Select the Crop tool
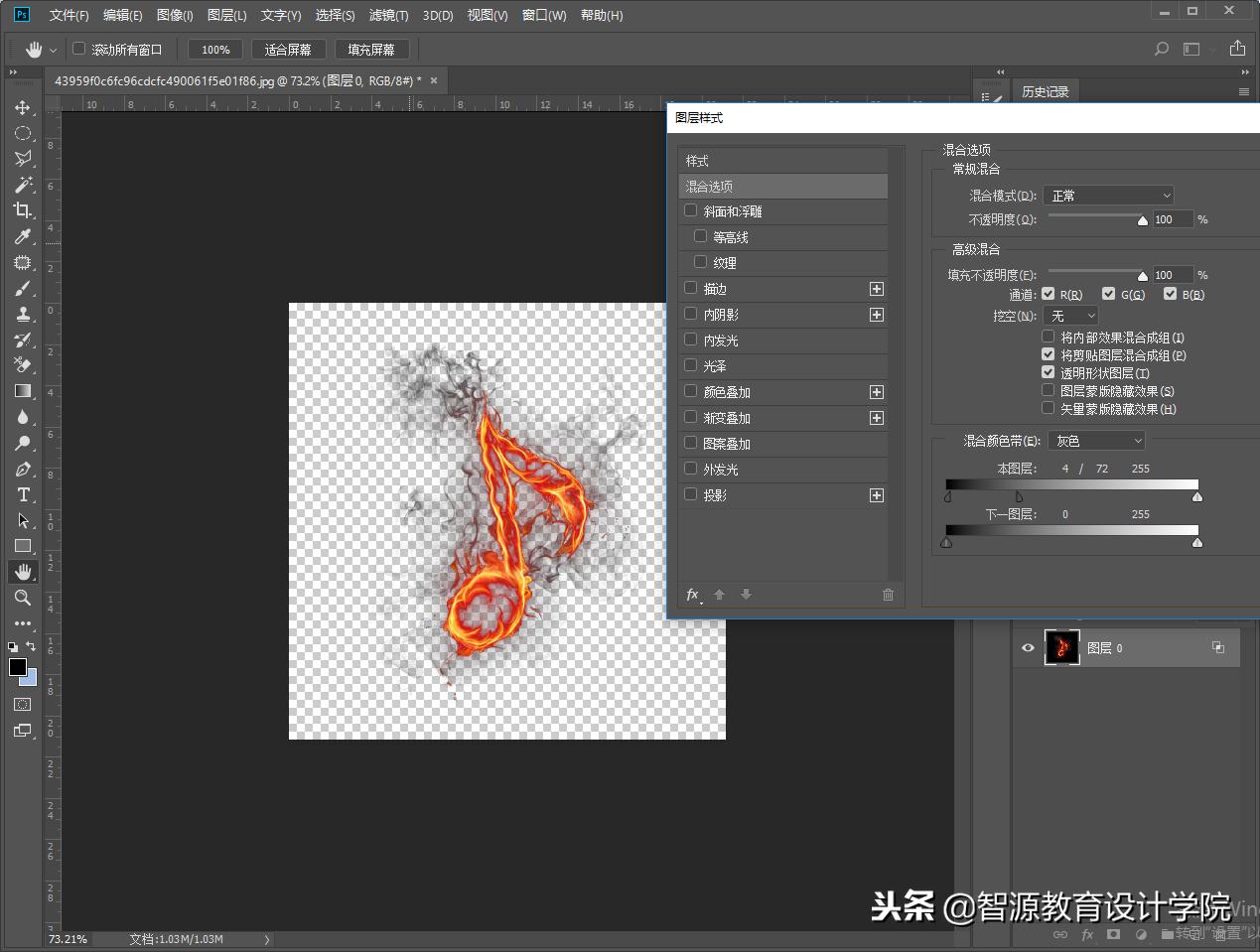This screenshot has width=1260, height=952. tap(23, 210)
